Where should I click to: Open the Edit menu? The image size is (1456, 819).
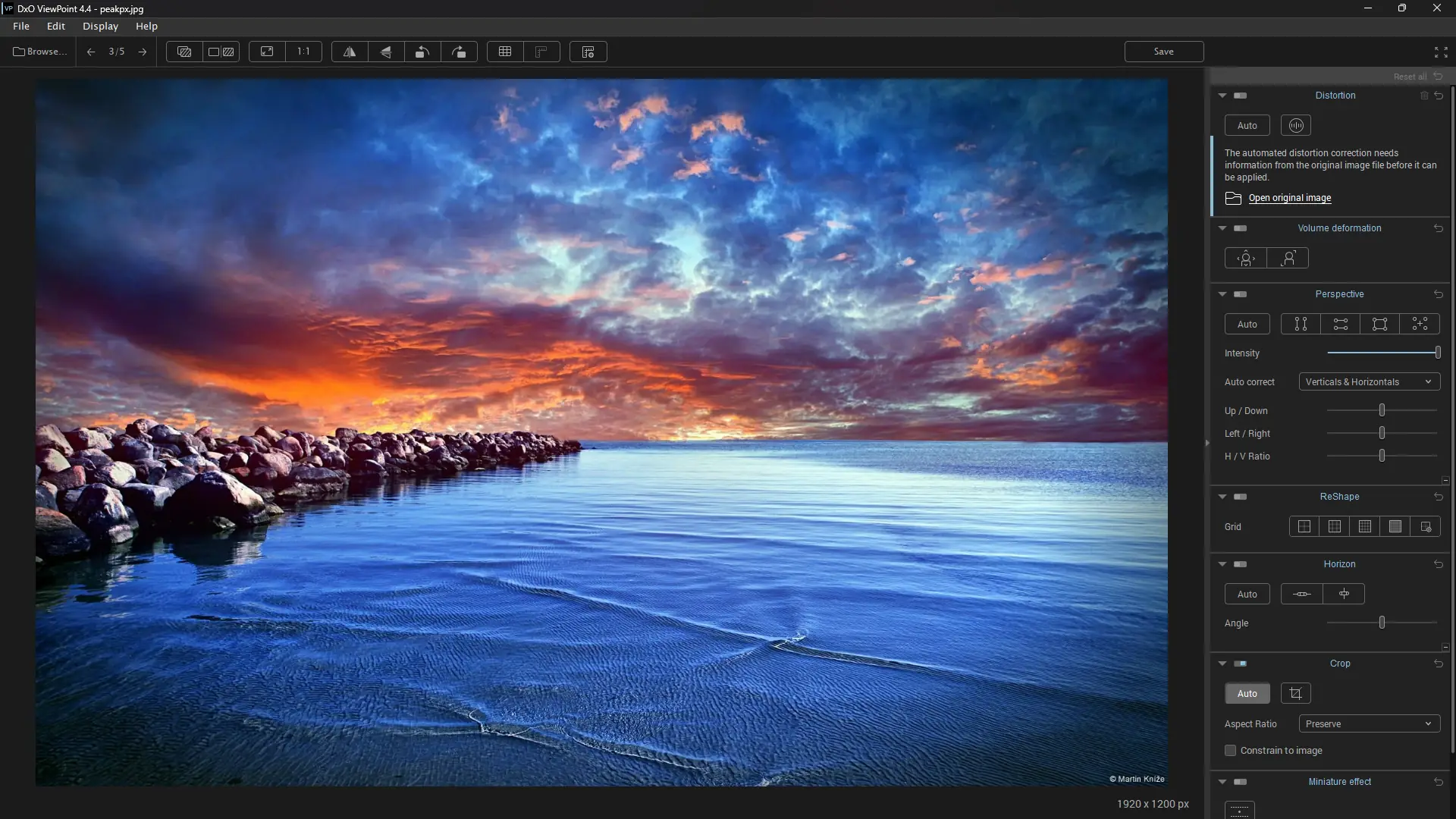pos(56,26)
